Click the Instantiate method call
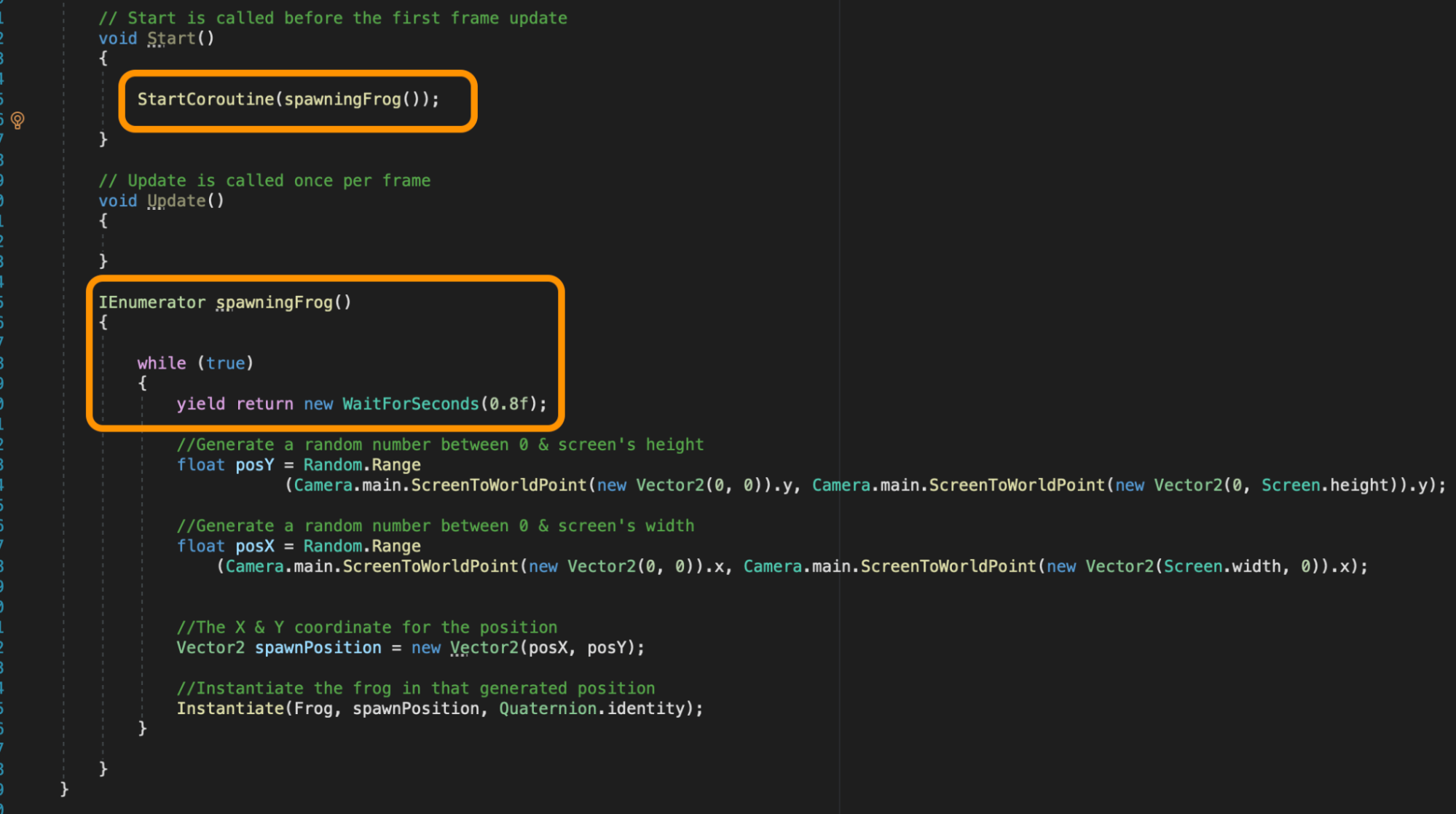The image size is (1456, 814). pos(229,708)
